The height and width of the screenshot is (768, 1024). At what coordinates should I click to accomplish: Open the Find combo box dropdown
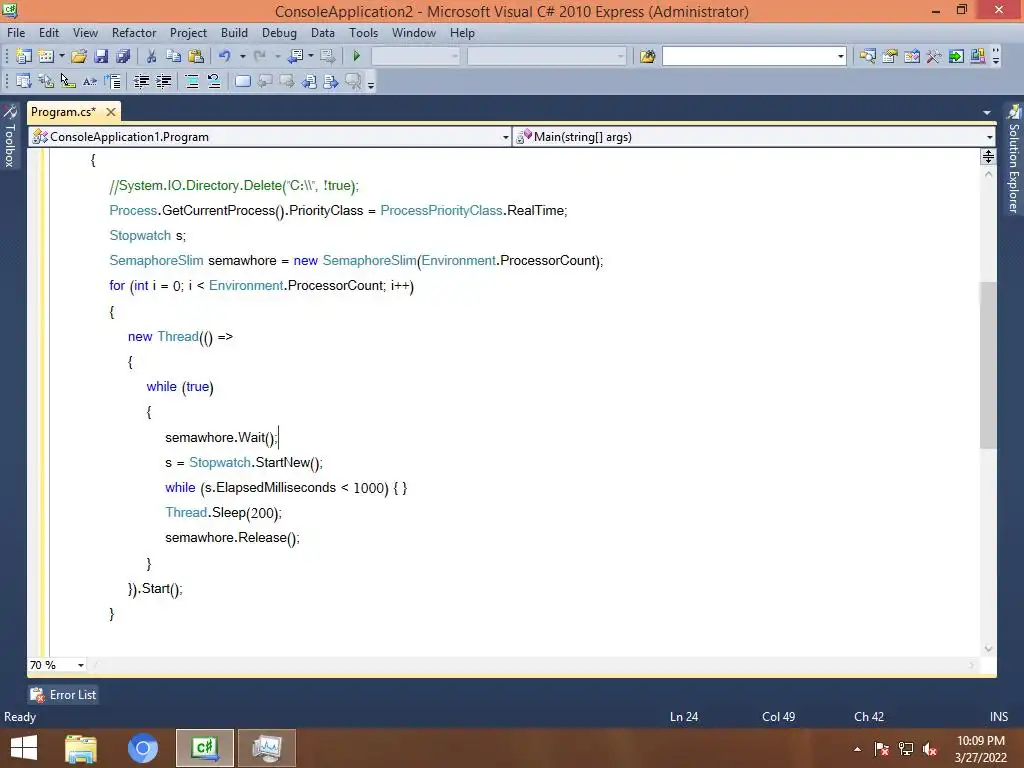[840, 57]
